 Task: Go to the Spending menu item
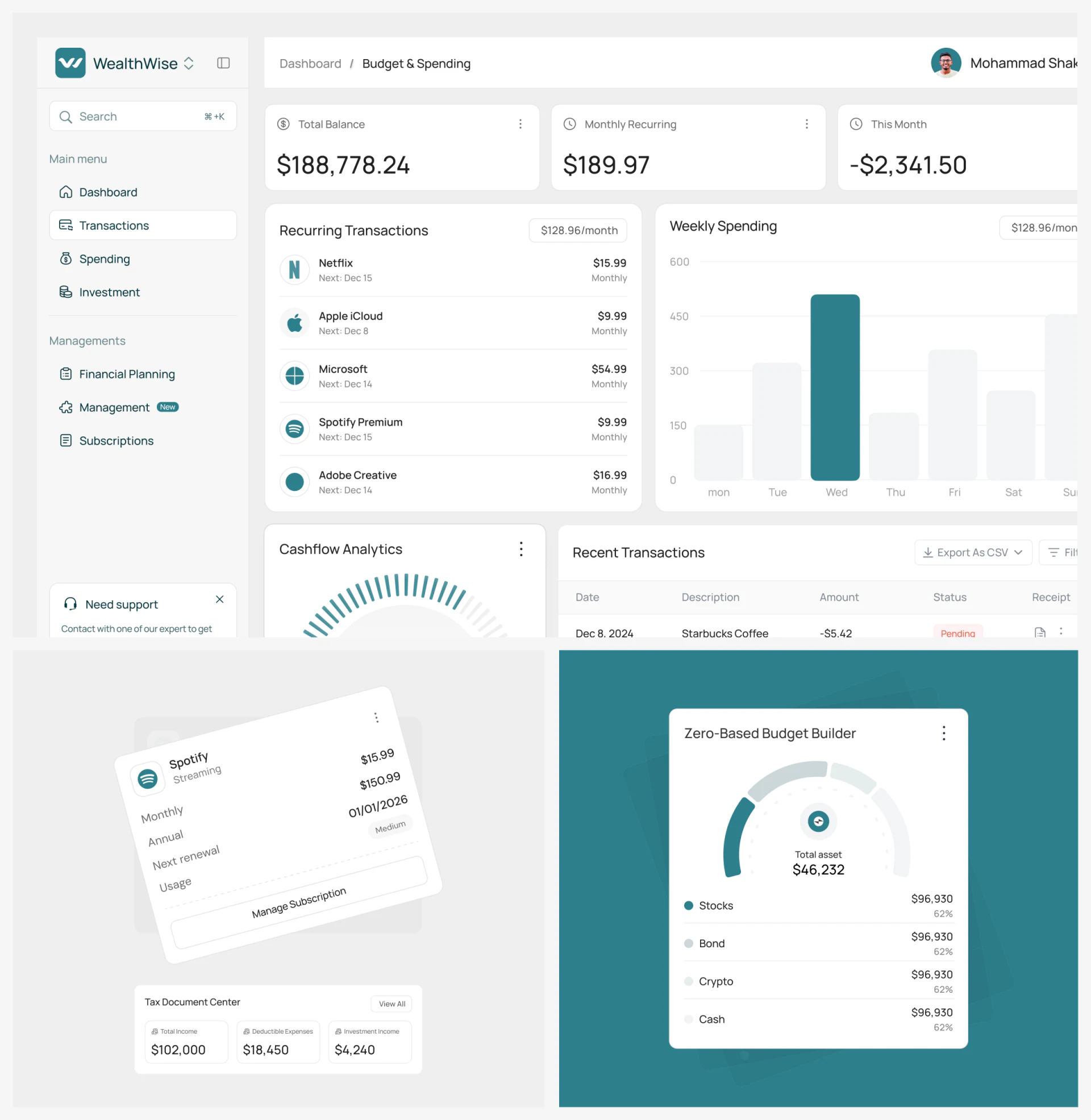143,259
